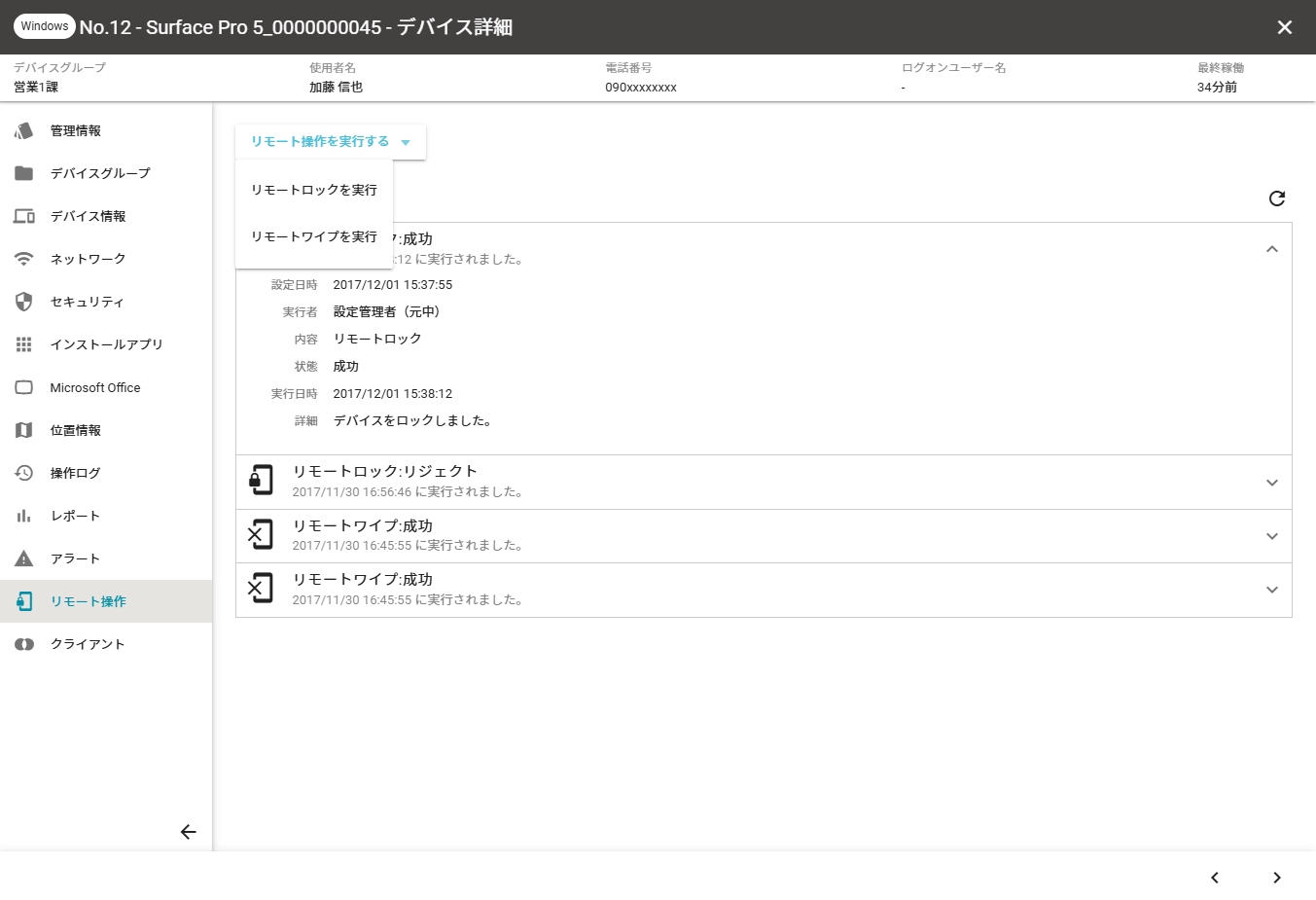Open インストールアプリ grid icon in sidebar
Image resolution: width=1316 pixels, height=900 pixels.
coord(24,344)
